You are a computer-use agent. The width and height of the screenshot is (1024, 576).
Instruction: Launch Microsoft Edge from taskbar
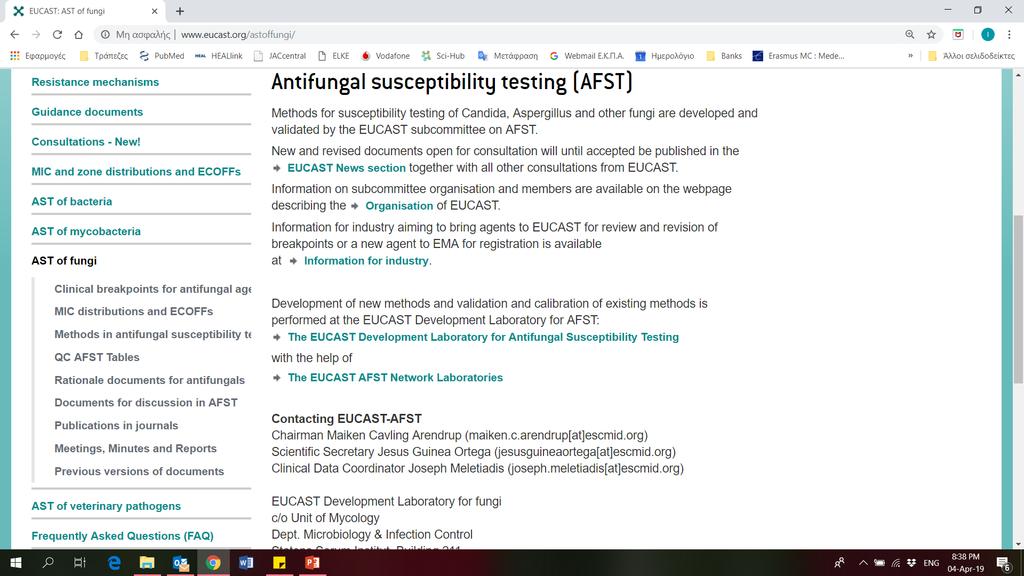(x=114, y=563)
